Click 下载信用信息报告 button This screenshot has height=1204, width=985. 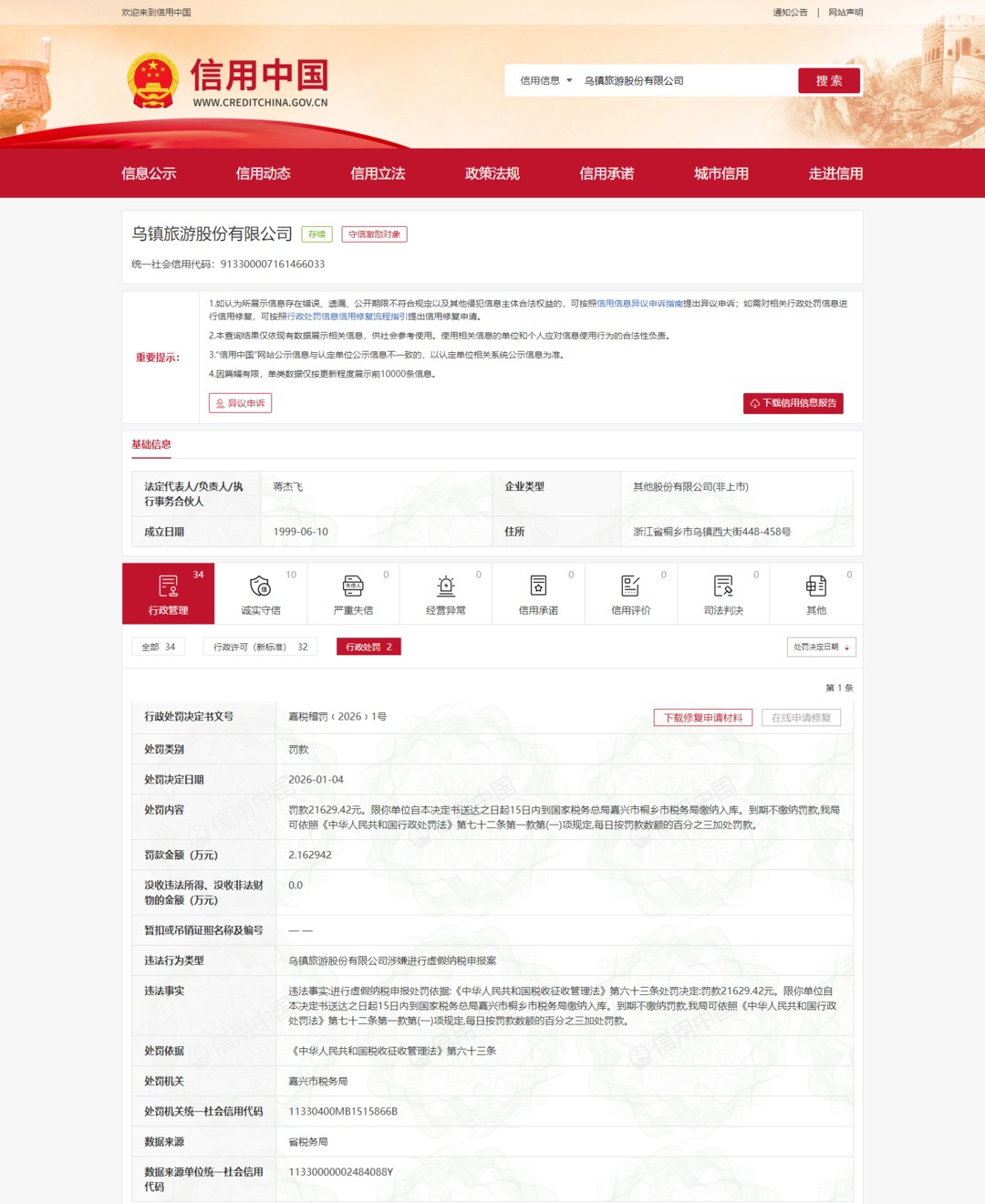coord(793,403)
